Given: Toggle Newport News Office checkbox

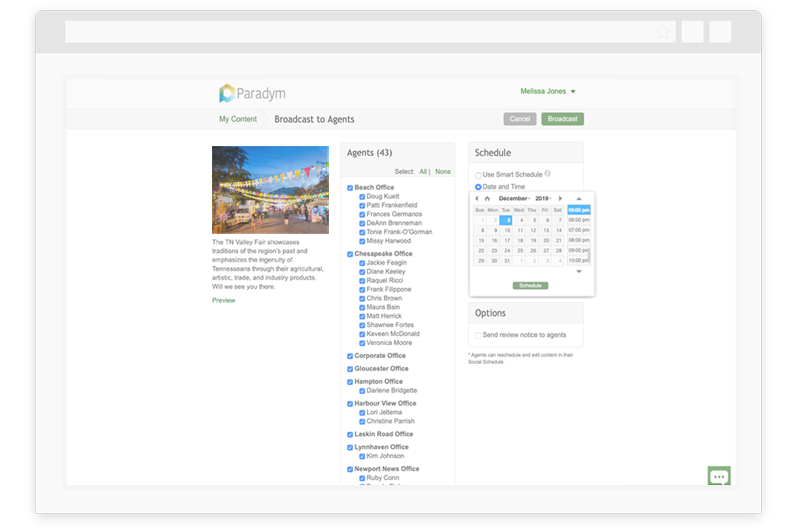Looking at the screenshot, I should pos(350,470).
